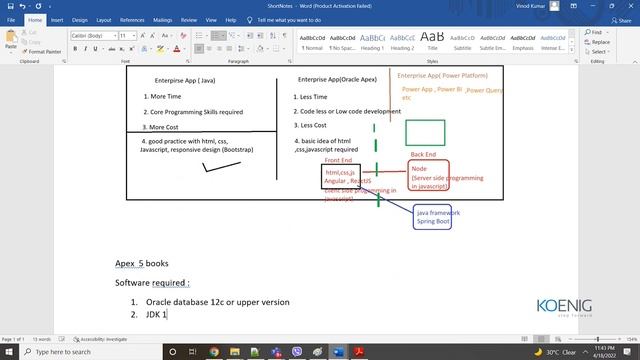The height and width of the screenshot is (360, 640).
Task: Click Accessibility: Investigate in status bar
Action: pyautogui.click(x=100, y=339)
